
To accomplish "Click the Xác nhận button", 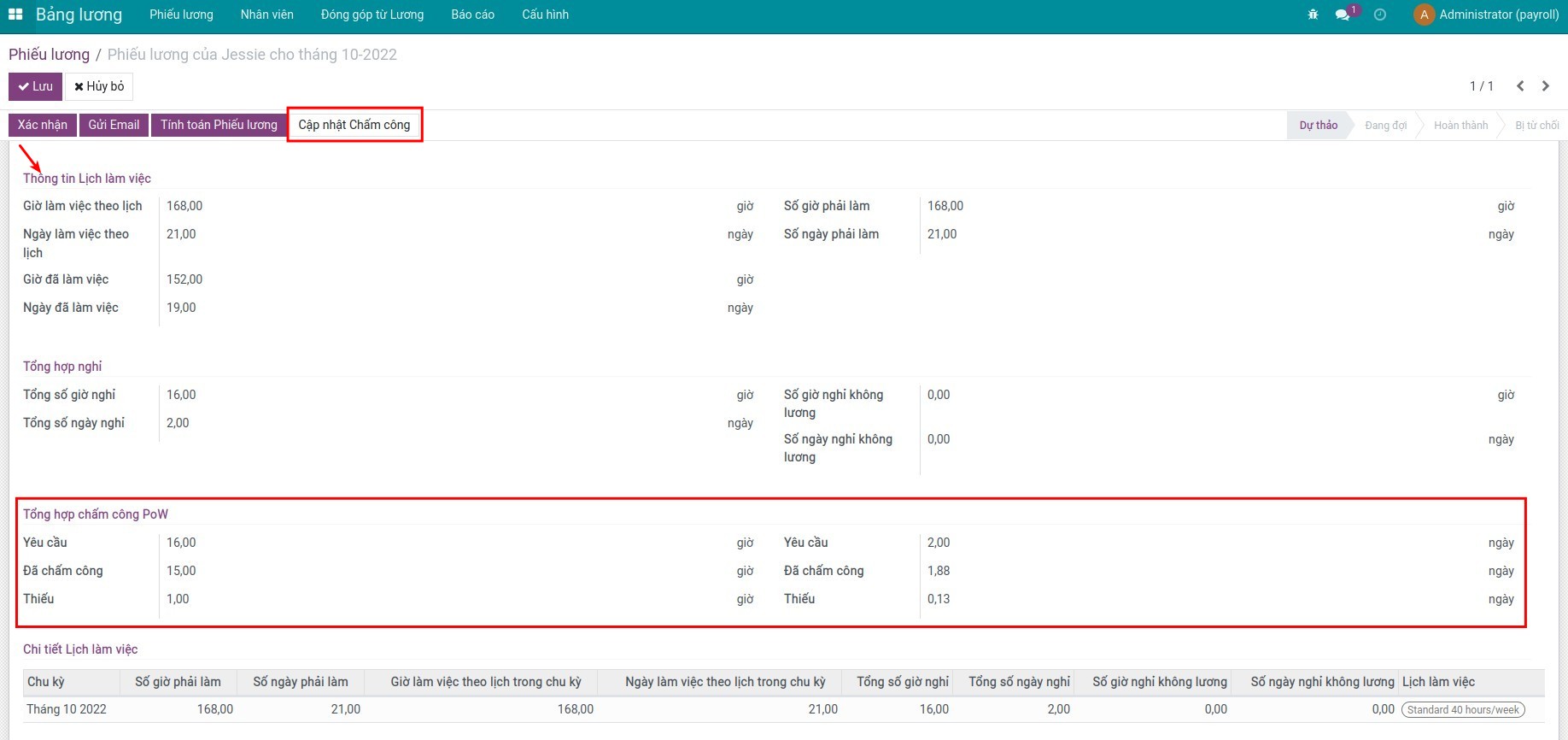I will click(43, 125).
